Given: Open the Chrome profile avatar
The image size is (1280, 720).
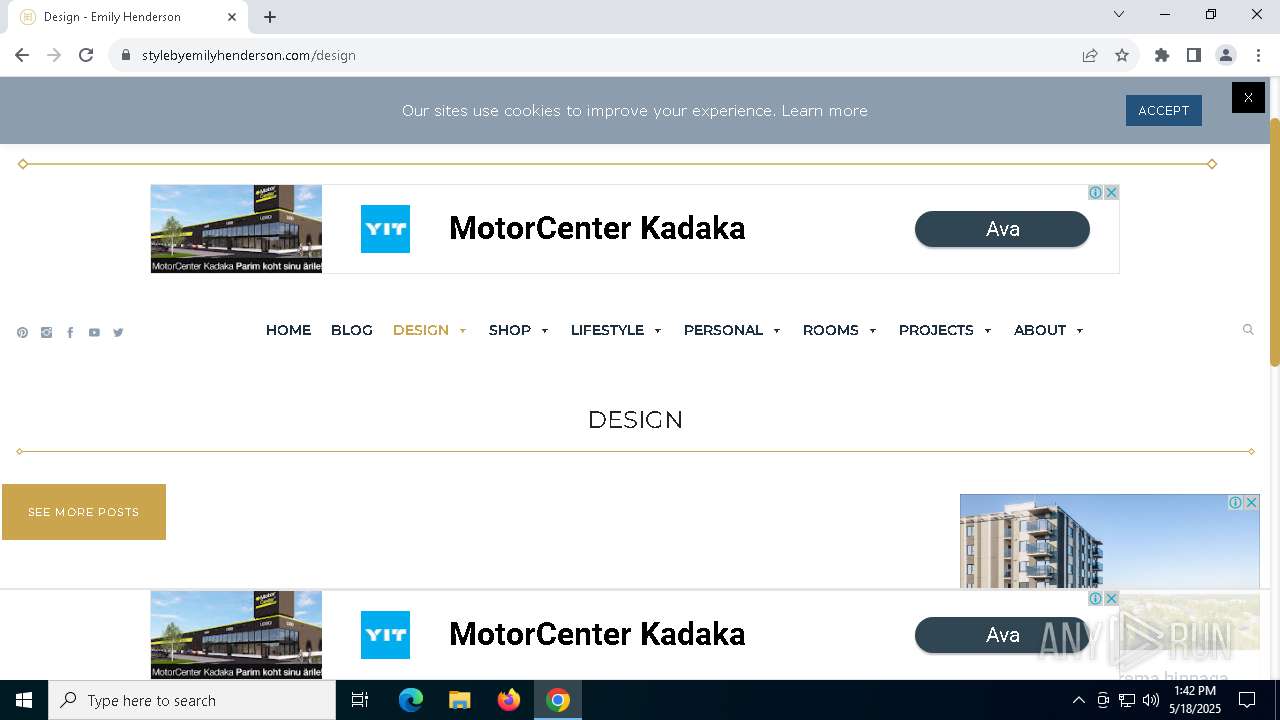Looking at the screenshot, I should [1226, 55].
